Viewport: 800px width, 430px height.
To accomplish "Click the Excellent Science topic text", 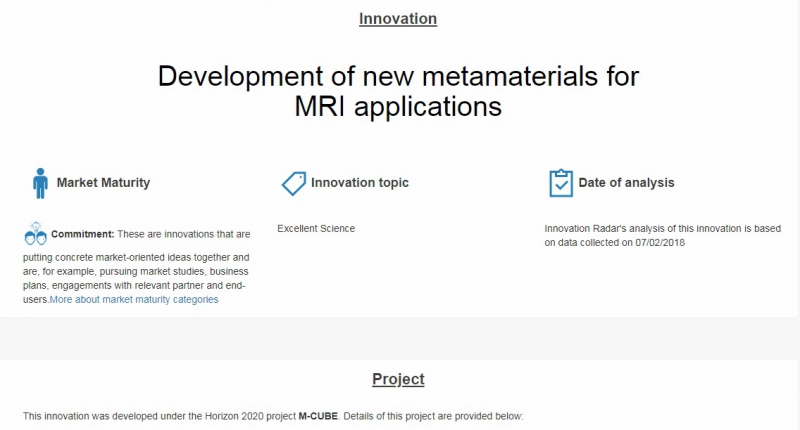I will tap(316, 229).
